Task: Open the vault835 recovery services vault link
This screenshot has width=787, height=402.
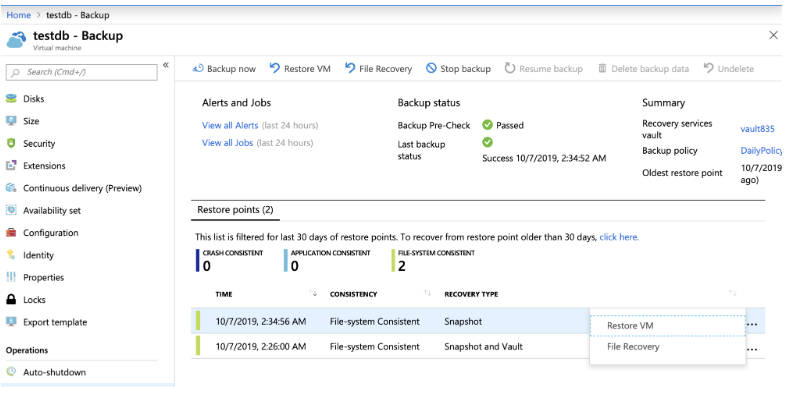Action: point(758,129)
